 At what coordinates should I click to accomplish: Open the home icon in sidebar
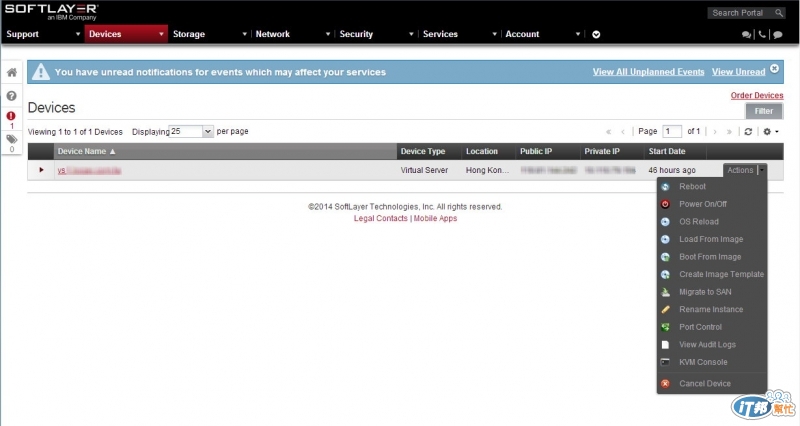[x=12, y=72]
